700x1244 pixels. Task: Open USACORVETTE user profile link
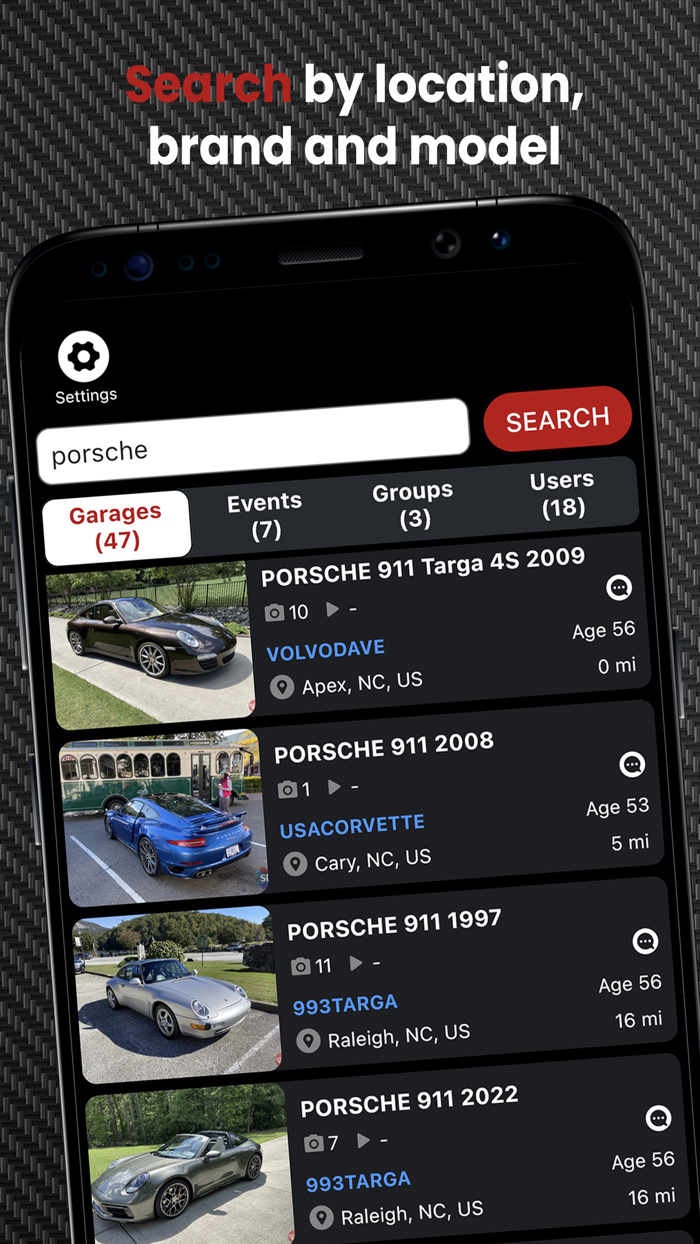[352, 826]
